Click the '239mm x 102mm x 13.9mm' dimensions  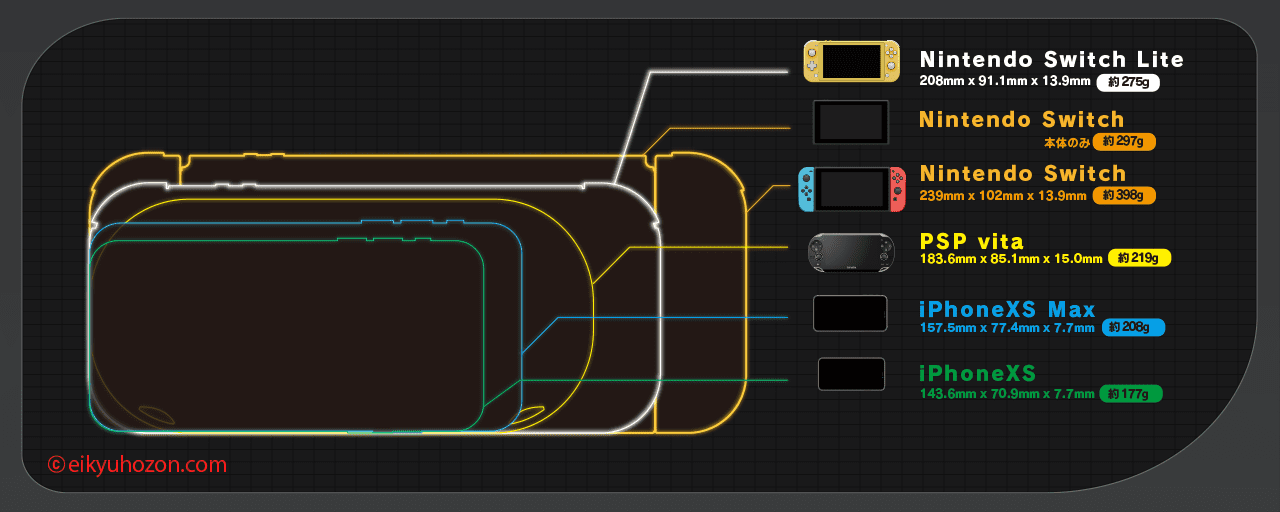click(1003, 196)
